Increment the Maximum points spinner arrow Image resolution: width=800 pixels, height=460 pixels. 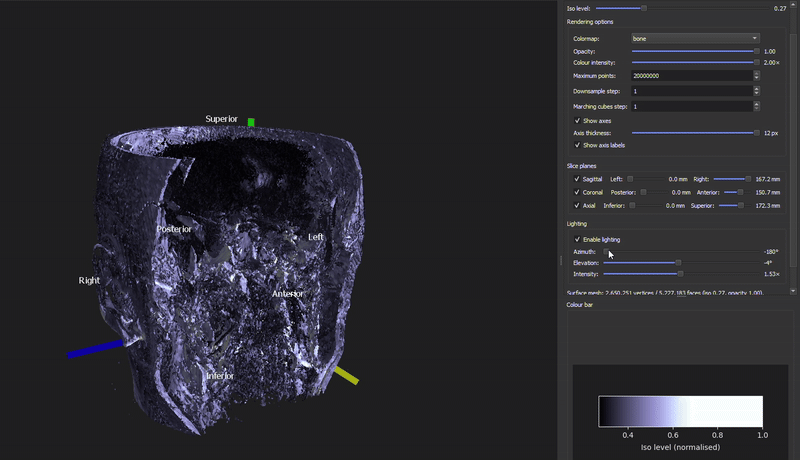click(756, 73)
